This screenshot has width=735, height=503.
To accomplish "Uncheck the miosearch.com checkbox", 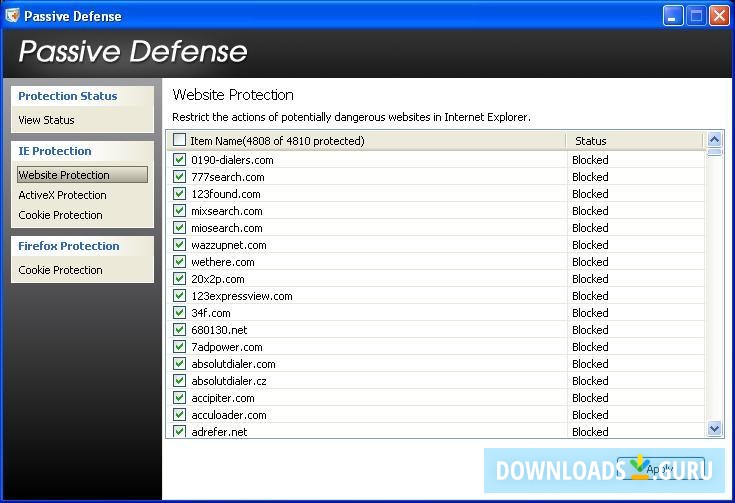I will 179,227.
